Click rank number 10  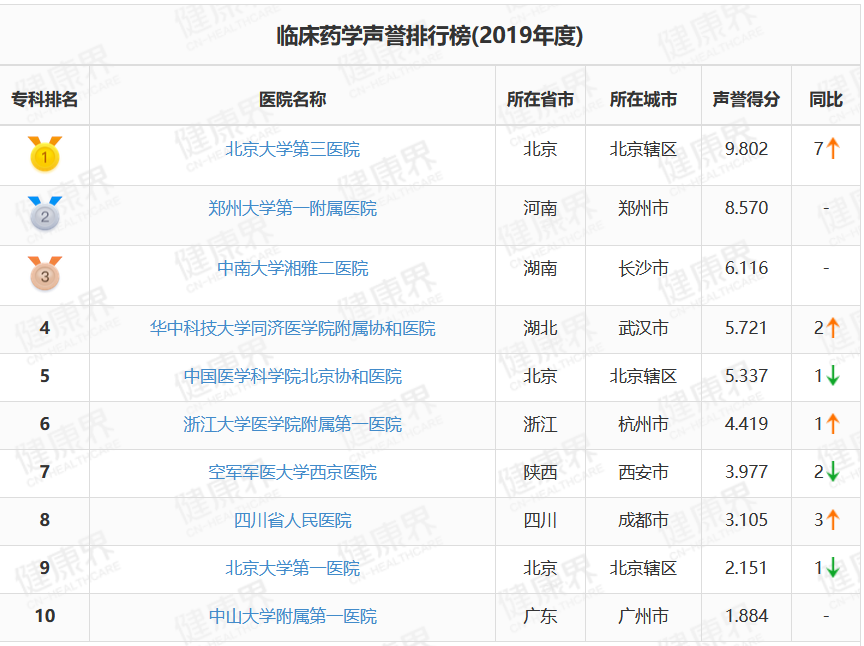point(45,616)
